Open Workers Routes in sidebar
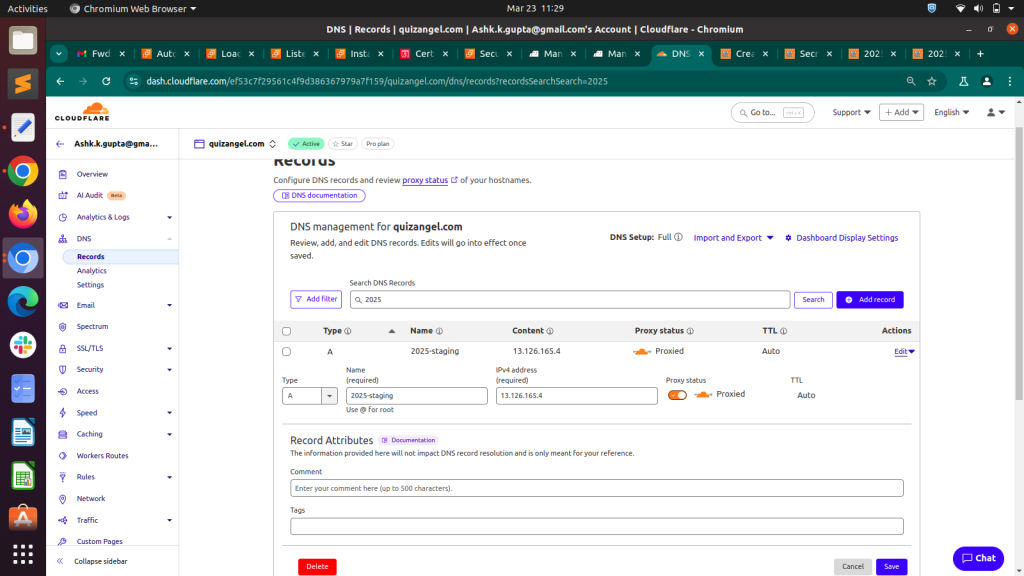Screen dimensions: 1024x576 (103, 456)
